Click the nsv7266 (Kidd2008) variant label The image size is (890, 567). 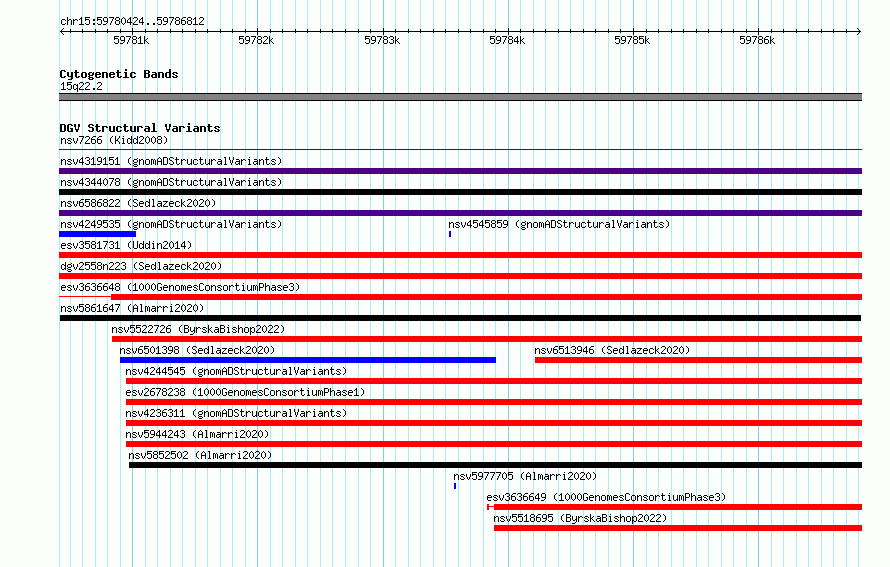114,140
